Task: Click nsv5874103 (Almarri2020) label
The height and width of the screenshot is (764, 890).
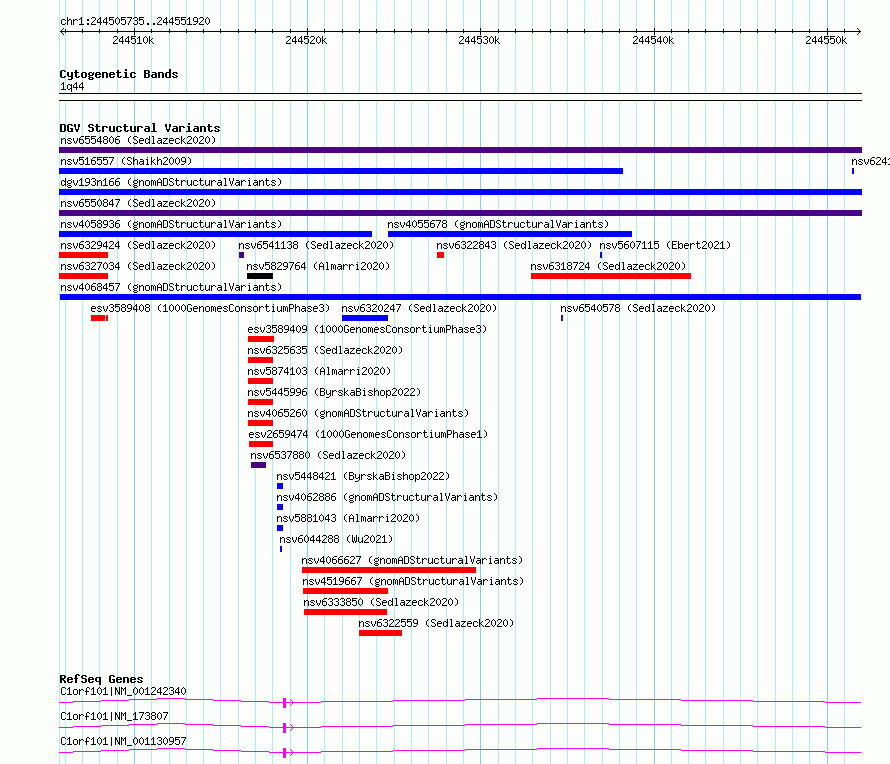Action: [x=319, y=371]
